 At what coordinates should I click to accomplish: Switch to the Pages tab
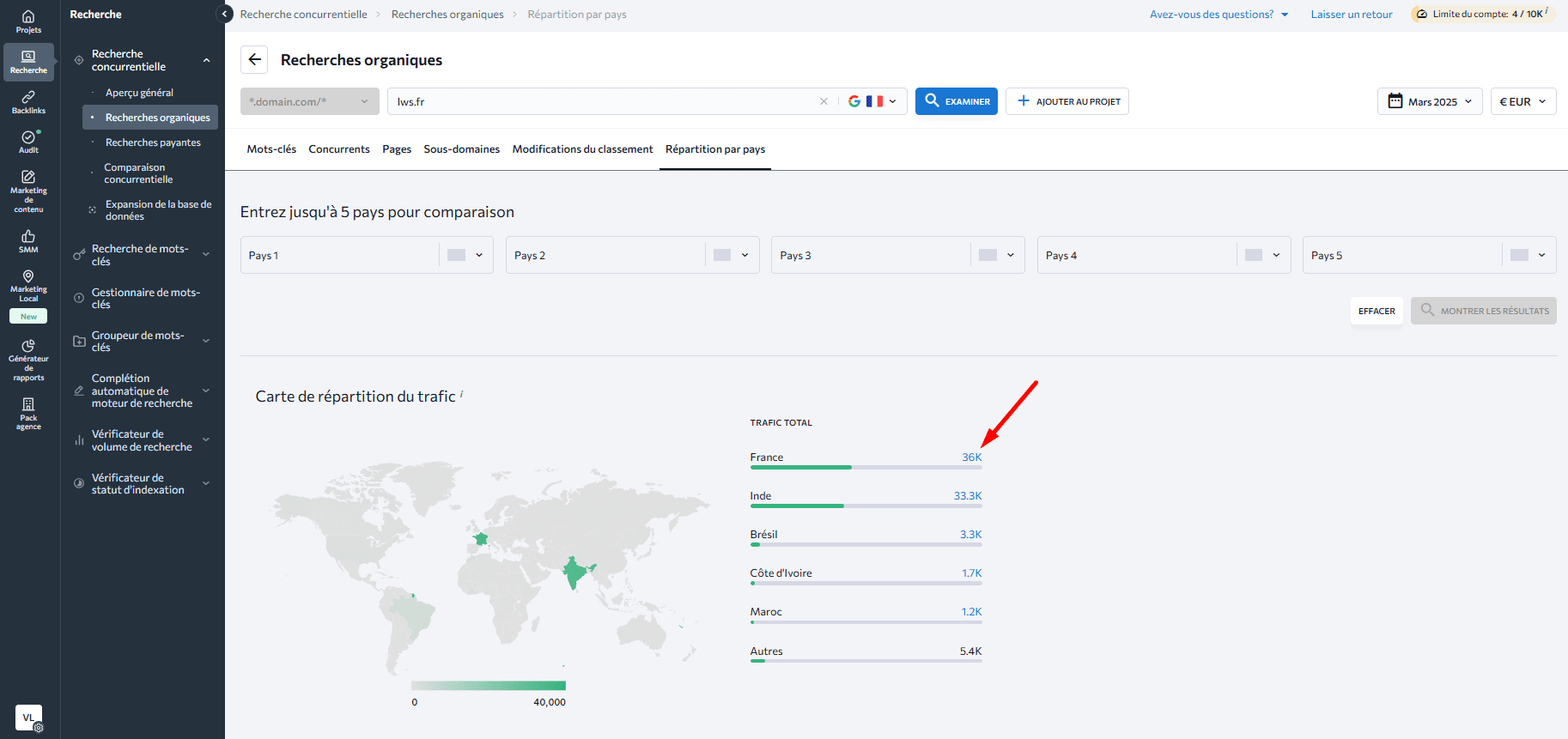pos(397,149)
